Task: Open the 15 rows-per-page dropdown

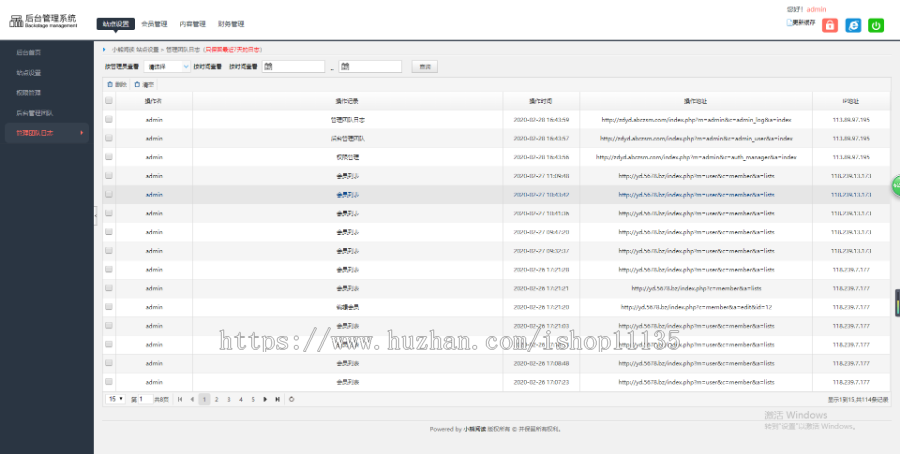Action: point(115,399)
